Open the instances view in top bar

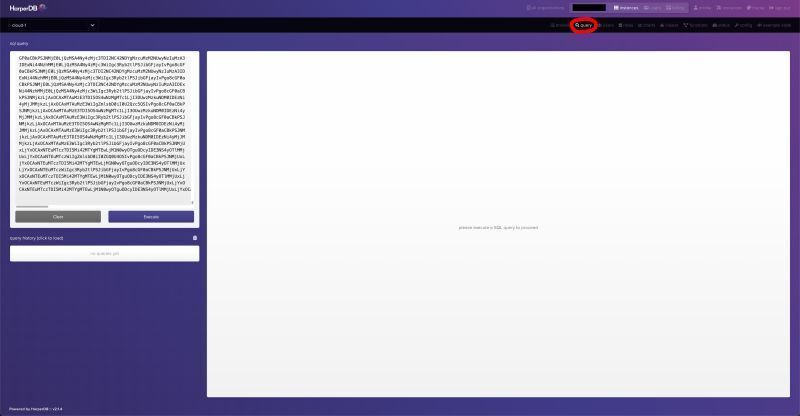(626, 8)
